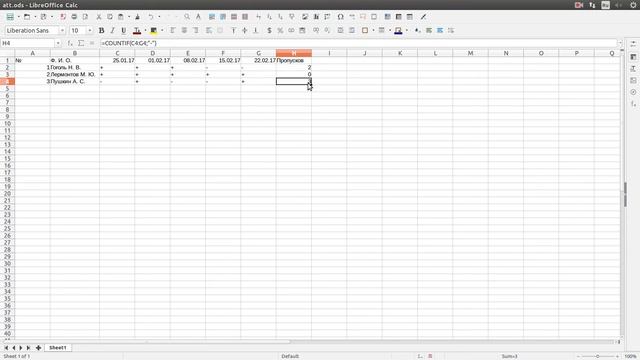This screenshot has width=640, height=360.
Task: Select the date cell 22.02.17
Action: pos(258,60)
